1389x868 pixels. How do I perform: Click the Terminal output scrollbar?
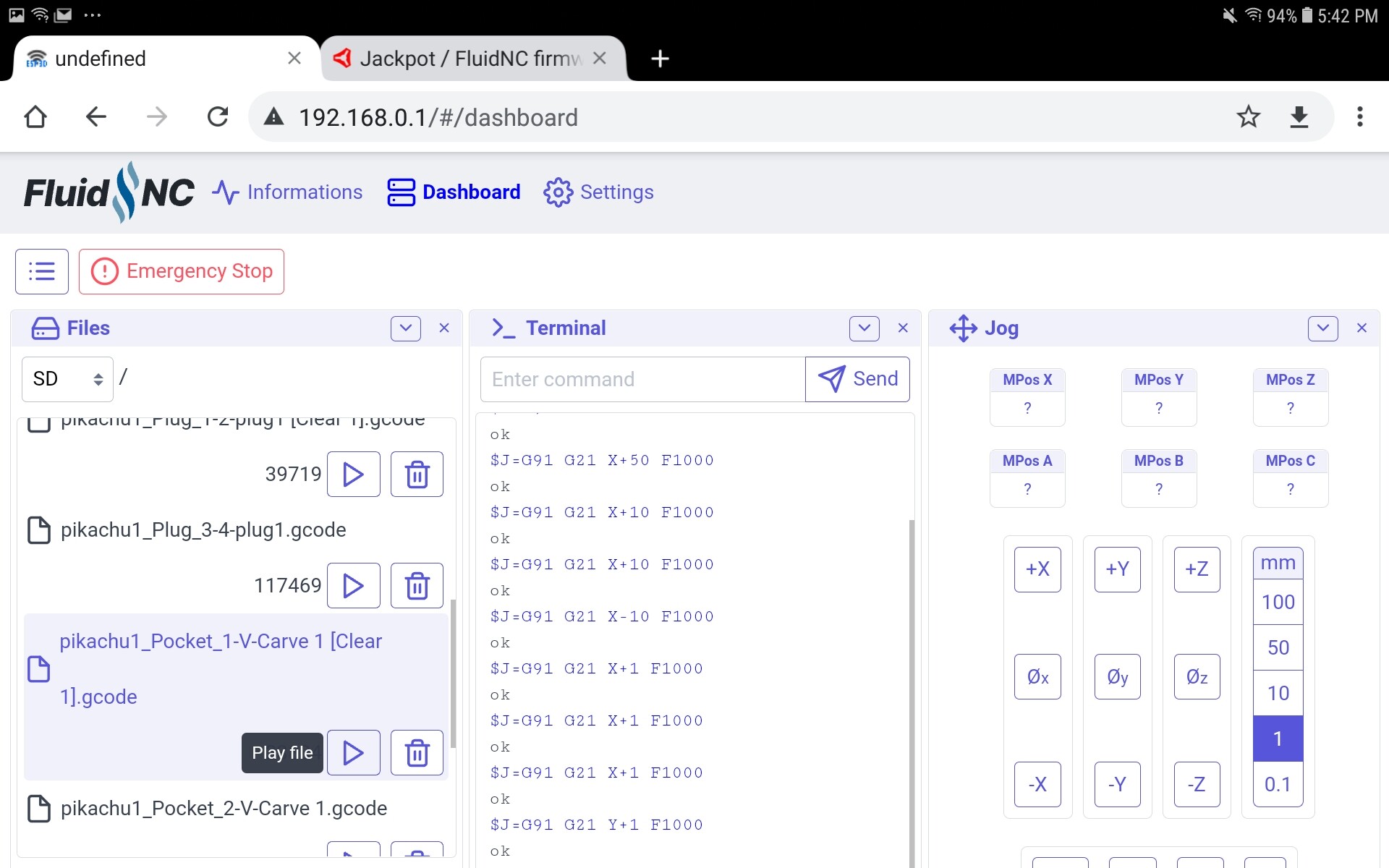click(x=912, y=693)
